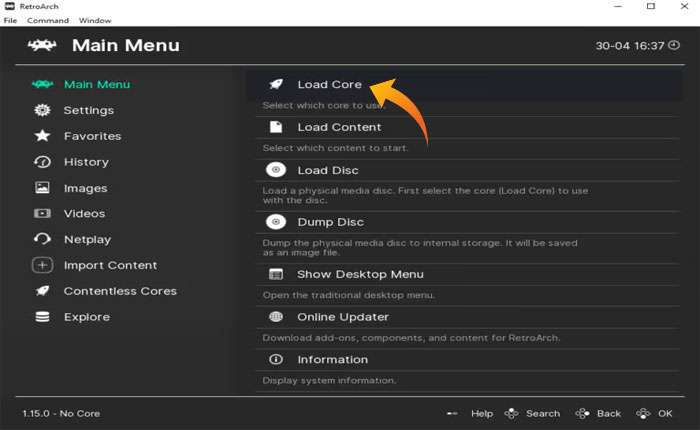Select the Explore database icon
700x430 pixels.
[42, 317]
